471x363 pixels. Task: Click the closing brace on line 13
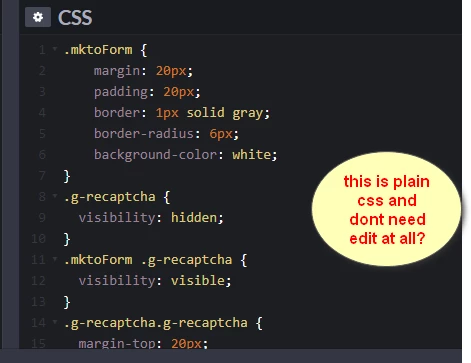[67, 302]
